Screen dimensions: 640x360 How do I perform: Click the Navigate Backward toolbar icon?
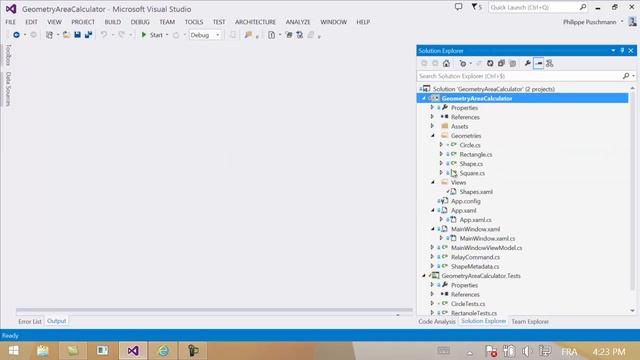(16, 35)
